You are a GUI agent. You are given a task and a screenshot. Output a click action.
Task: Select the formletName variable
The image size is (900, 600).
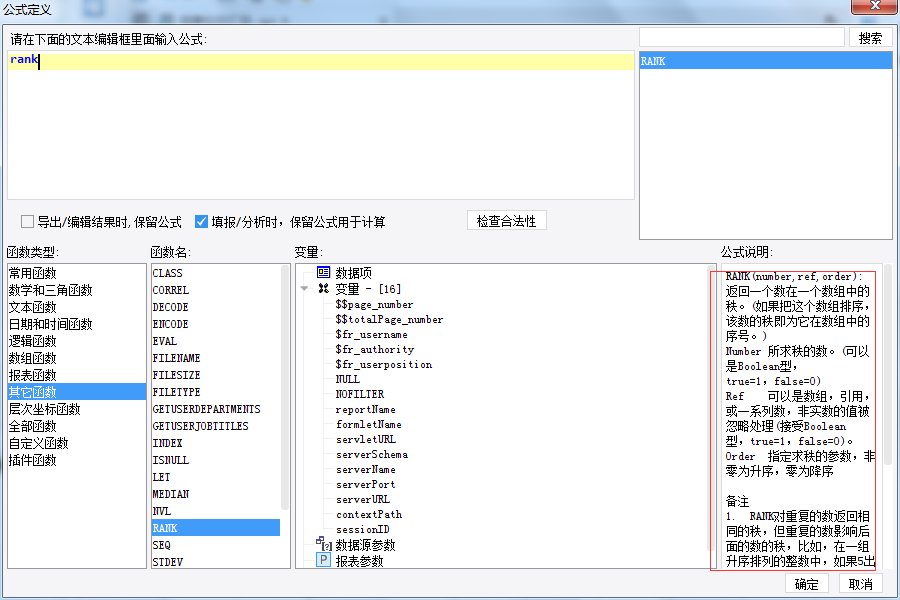pyautogui.click(x=368, y=424)
